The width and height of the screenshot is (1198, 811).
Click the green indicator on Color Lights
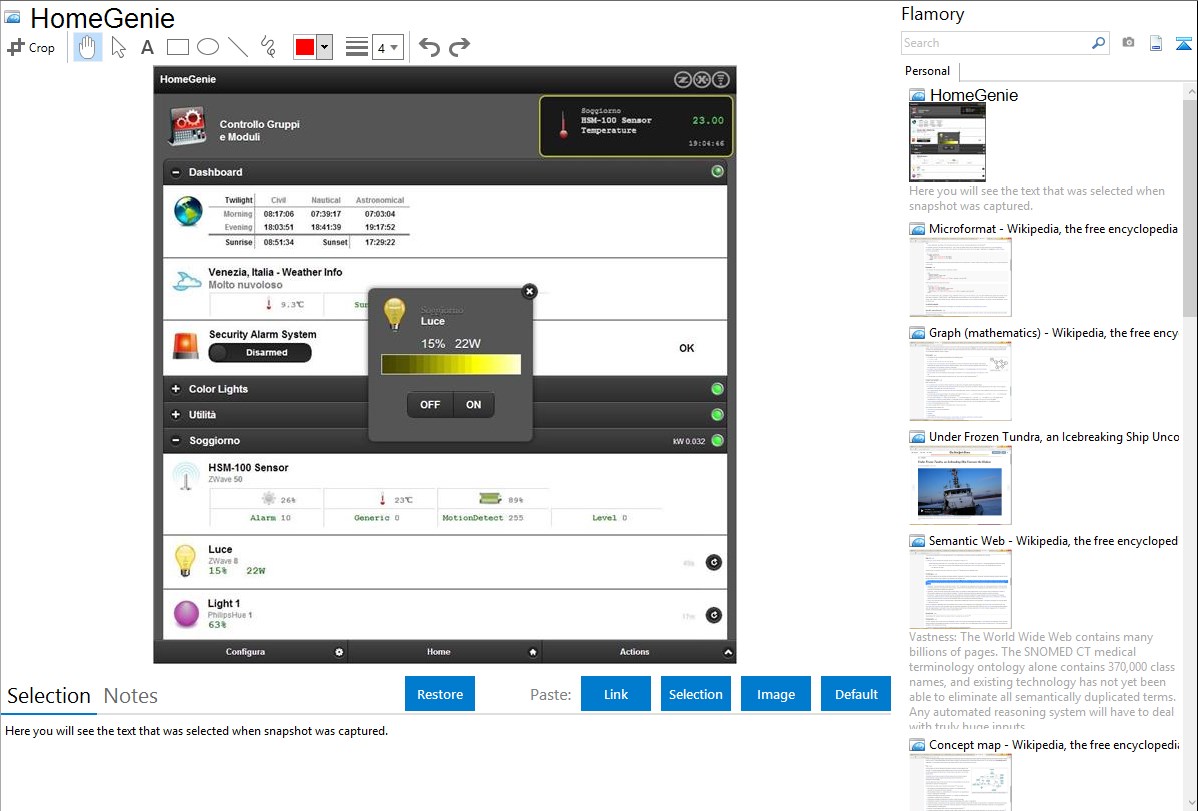(x=717, y=389)
